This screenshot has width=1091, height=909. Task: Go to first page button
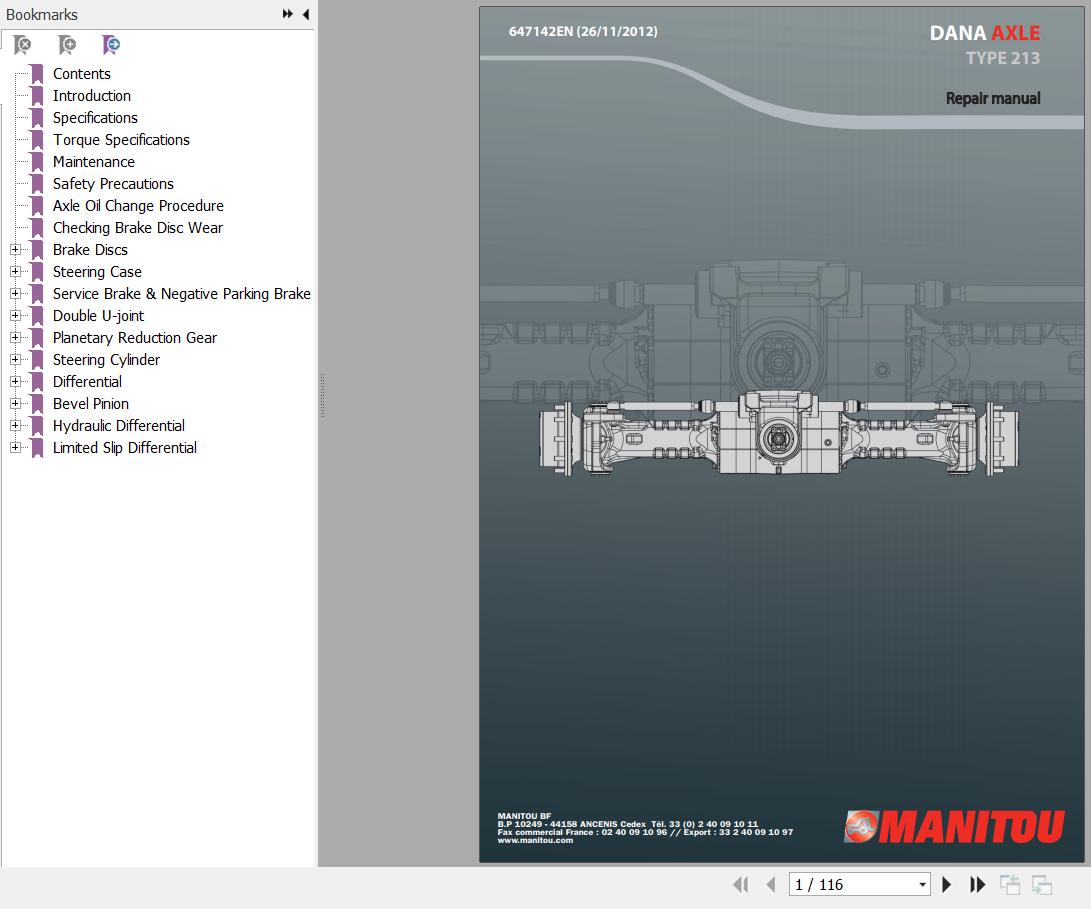pyautogui.click(x=741, y=885)
